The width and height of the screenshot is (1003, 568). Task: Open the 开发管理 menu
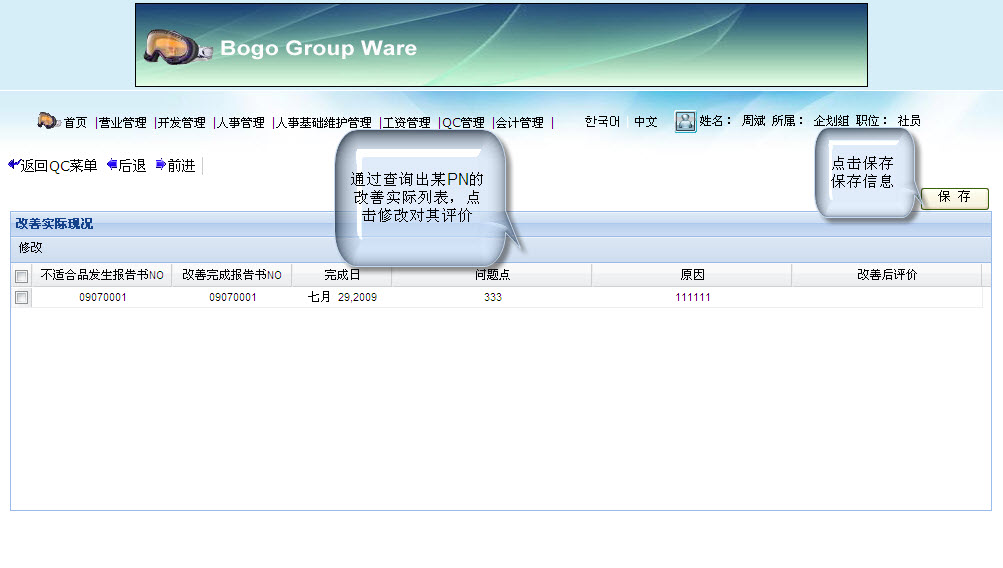181,123
